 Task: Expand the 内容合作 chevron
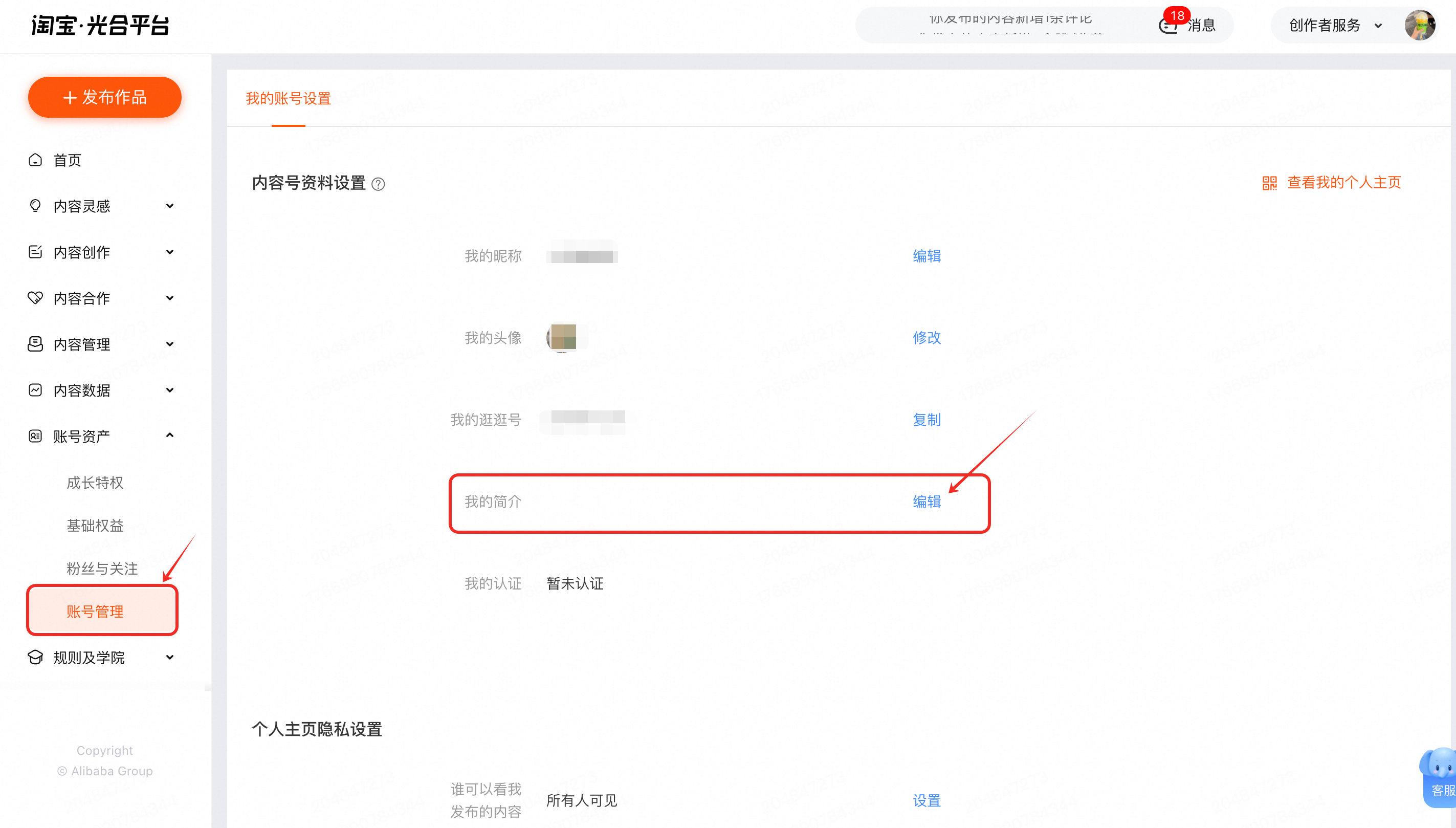tap(169, 298)
